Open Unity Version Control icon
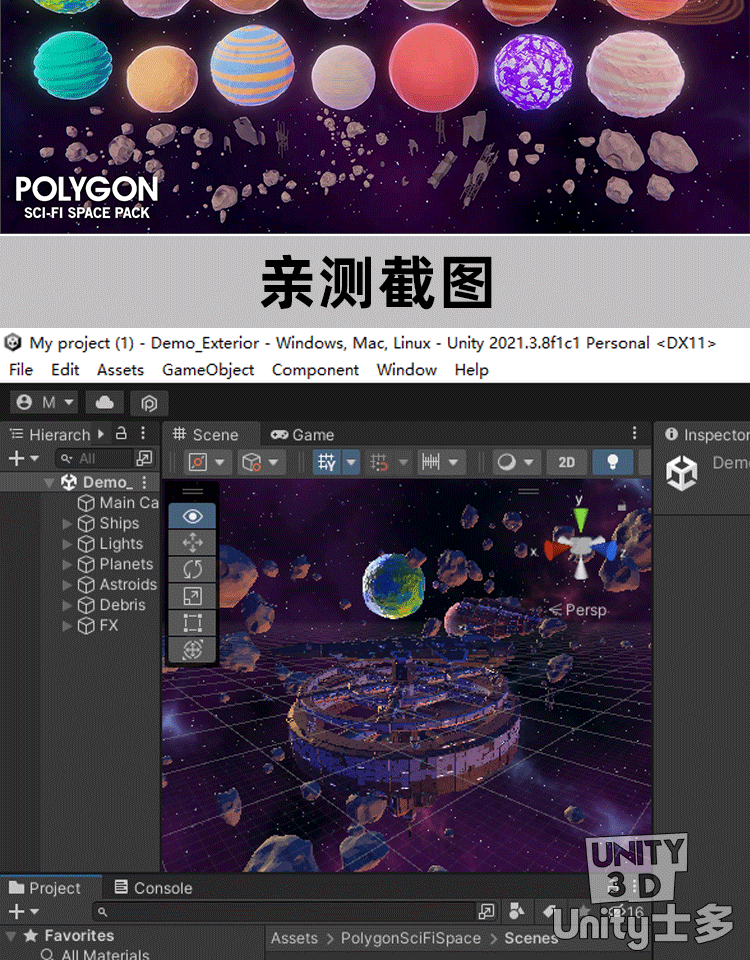 point(149,403)
